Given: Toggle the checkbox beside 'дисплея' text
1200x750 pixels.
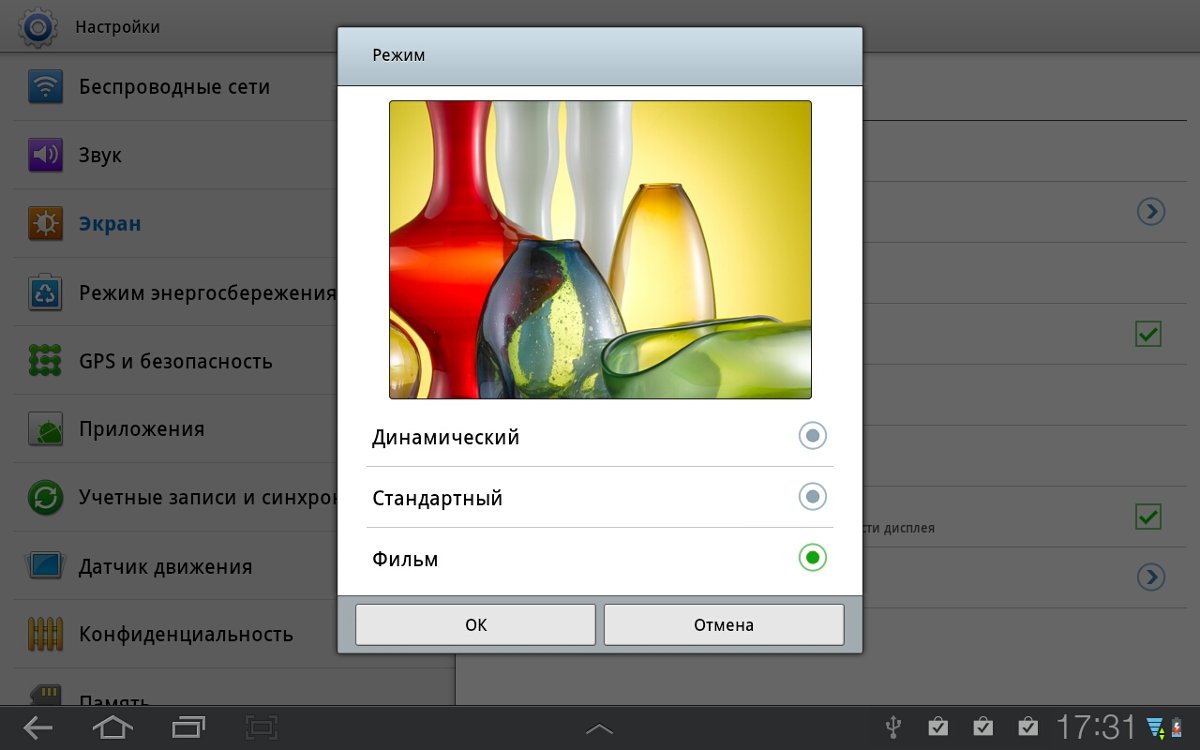Looking at the screenshot, I should click(x=1148, y=517).
